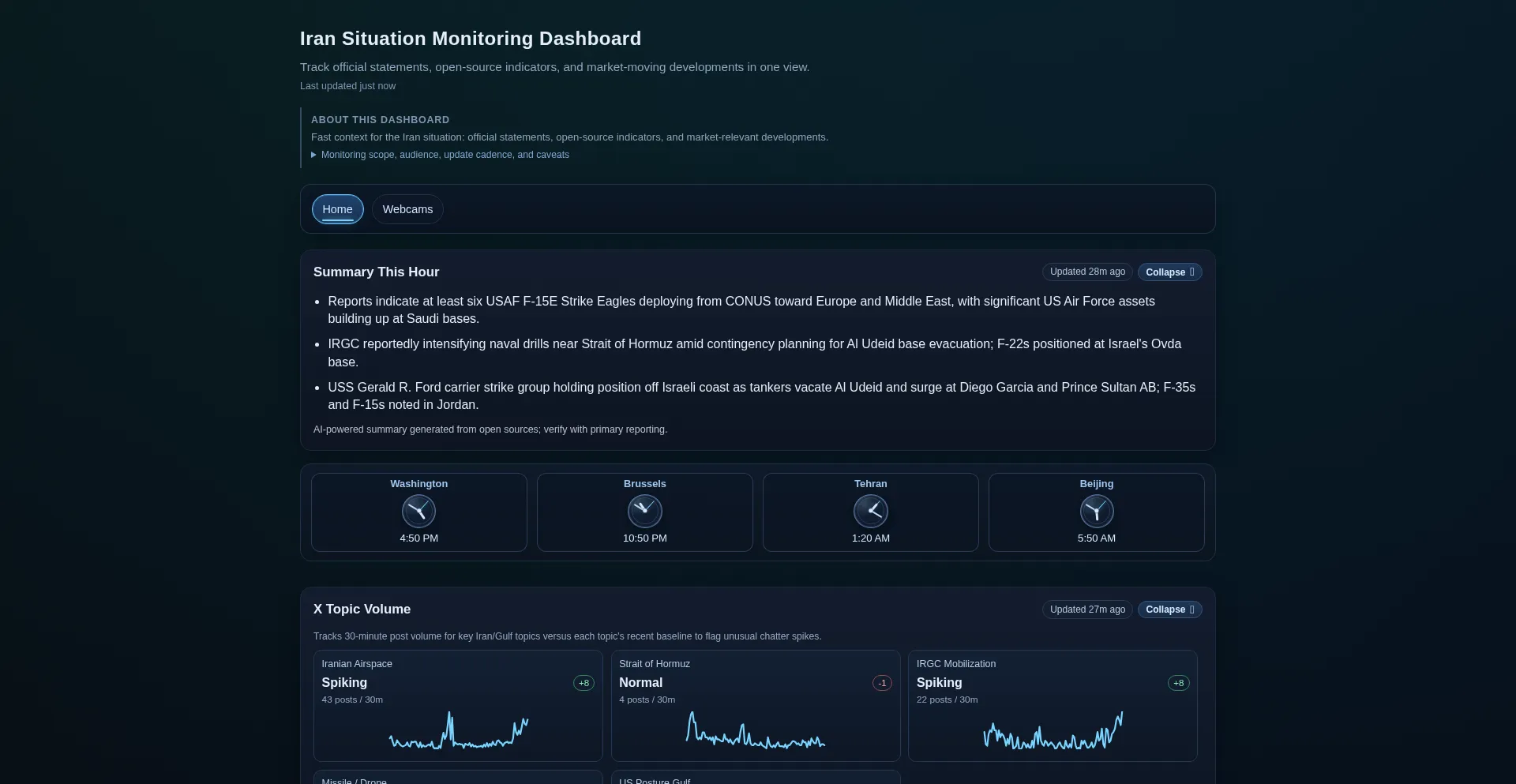
Task: Select the Home tab
Action: point(337,208)
